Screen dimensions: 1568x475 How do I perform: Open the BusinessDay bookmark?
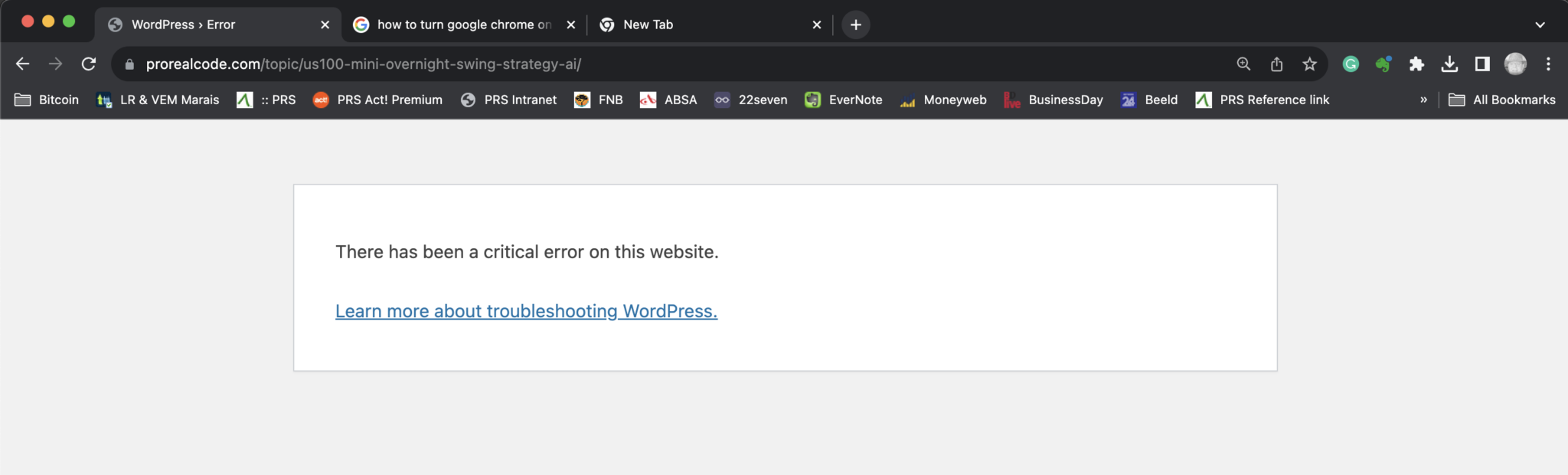(1053, 100)
